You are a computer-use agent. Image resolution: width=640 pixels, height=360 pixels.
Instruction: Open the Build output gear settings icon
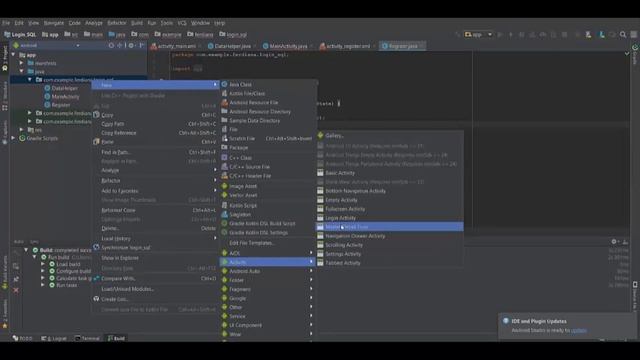tap(613, 242)
